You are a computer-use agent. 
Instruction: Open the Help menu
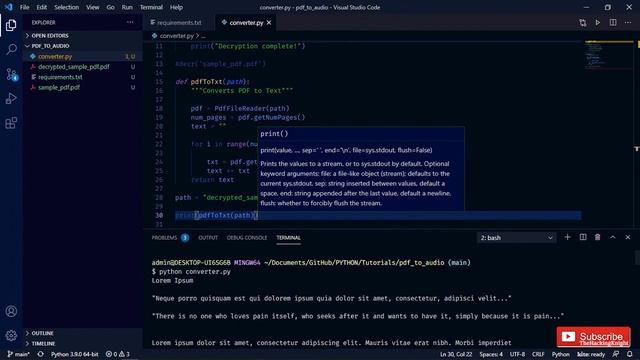point(176,7)
